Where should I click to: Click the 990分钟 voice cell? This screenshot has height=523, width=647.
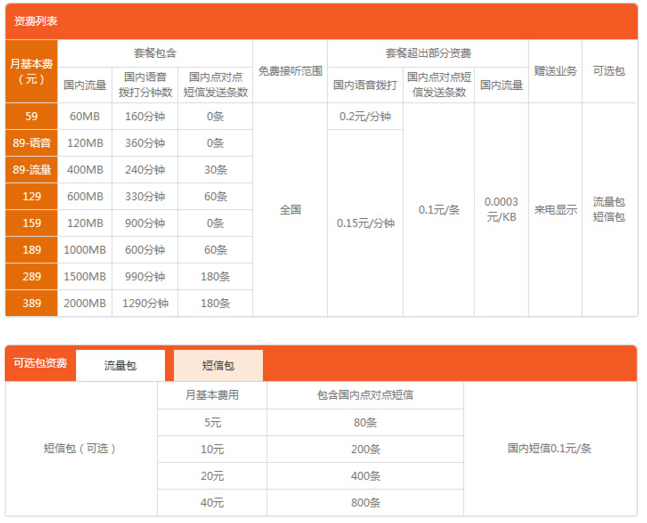(x=145, y=277)
